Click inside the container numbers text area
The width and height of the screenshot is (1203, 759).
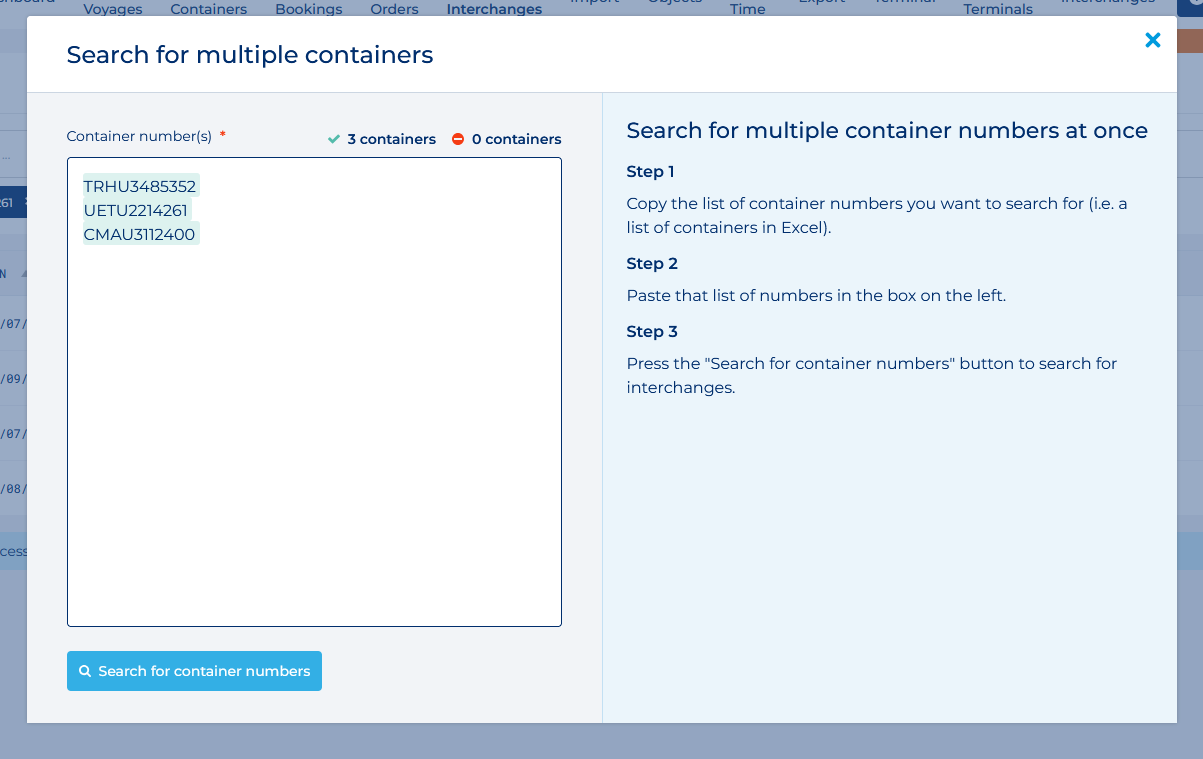click(314, 392)
